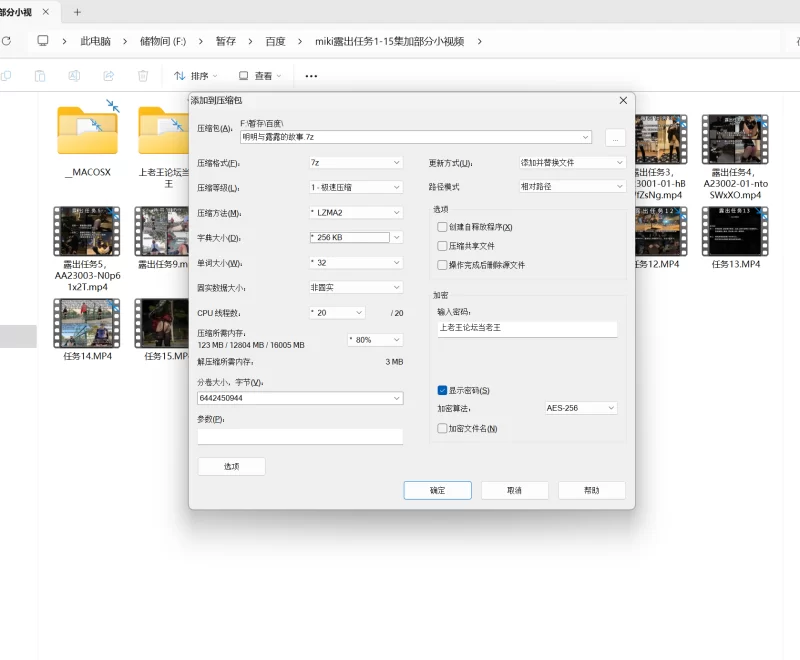This screenshot has width=800, height=660.
Task: Uncheck the 显示密码 checkbox
Action: (443, 390)
